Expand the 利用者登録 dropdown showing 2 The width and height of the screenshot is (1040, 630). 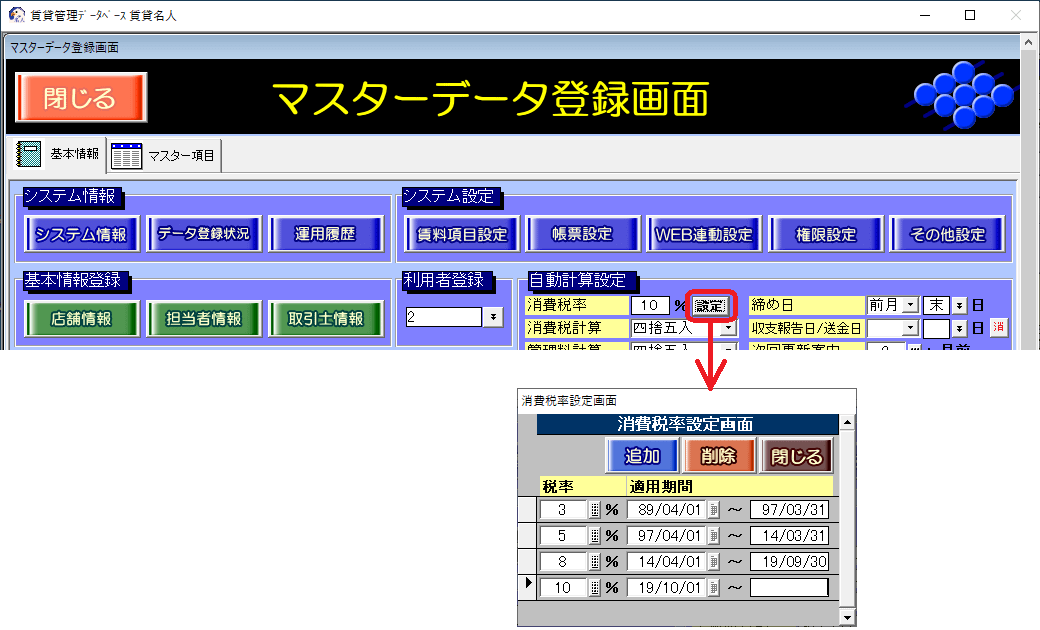(x=493, y=317)
